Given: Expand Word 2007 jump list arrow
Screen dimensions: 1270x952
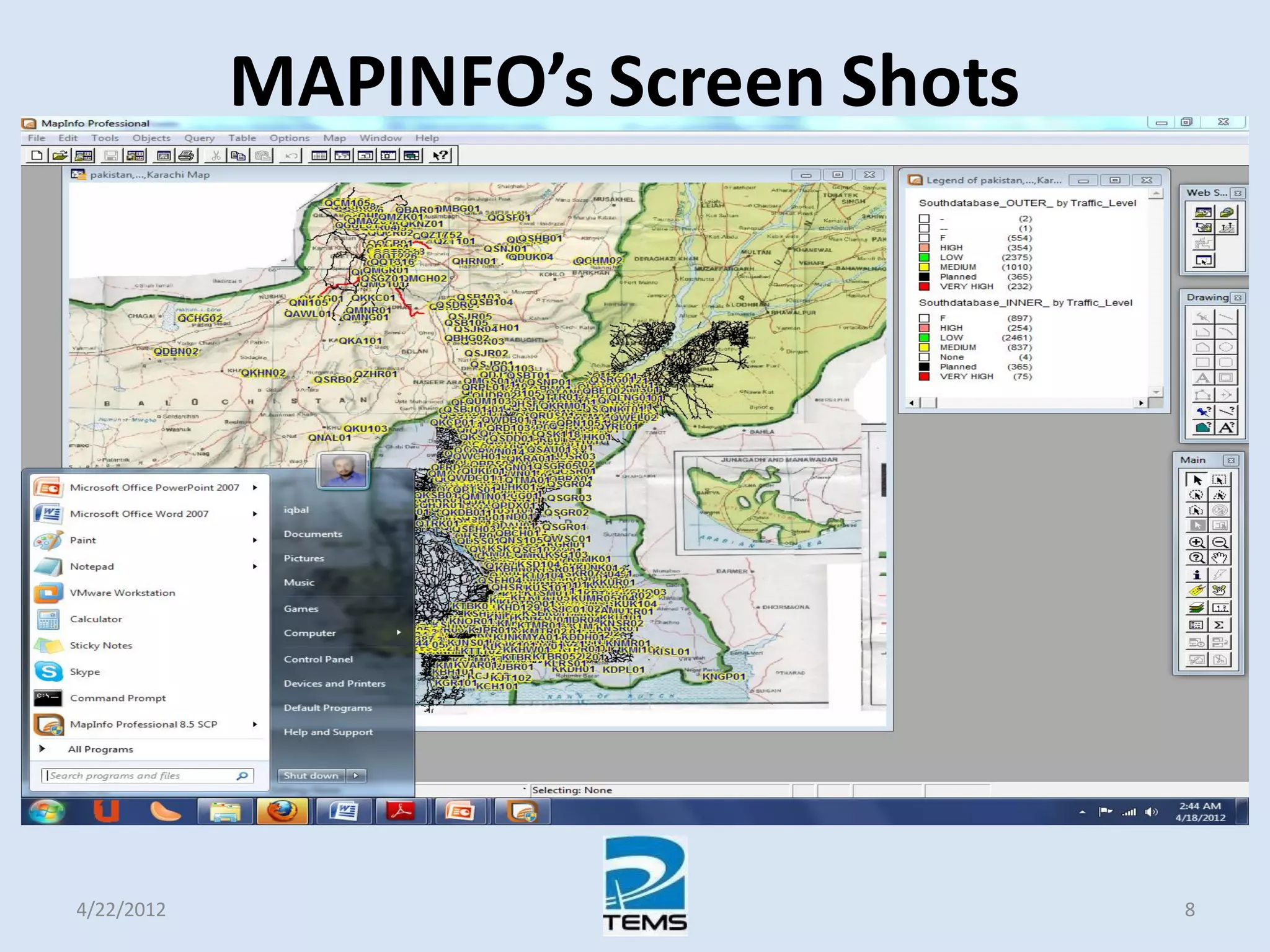Looking at the screenshot, I should tap(255, 514).
